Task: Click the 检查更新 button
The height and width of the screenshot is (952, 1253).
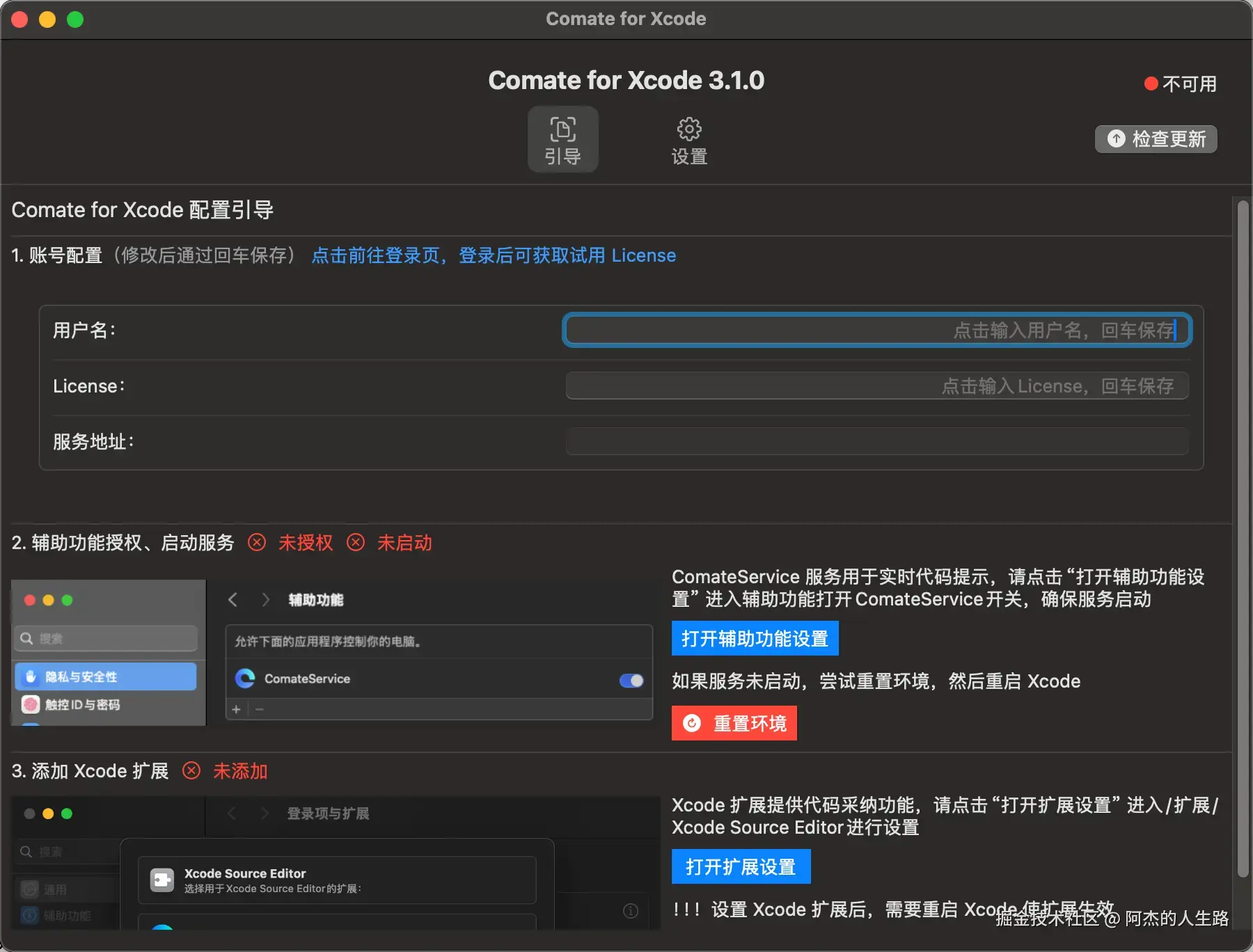Action: pos(1156,139)
